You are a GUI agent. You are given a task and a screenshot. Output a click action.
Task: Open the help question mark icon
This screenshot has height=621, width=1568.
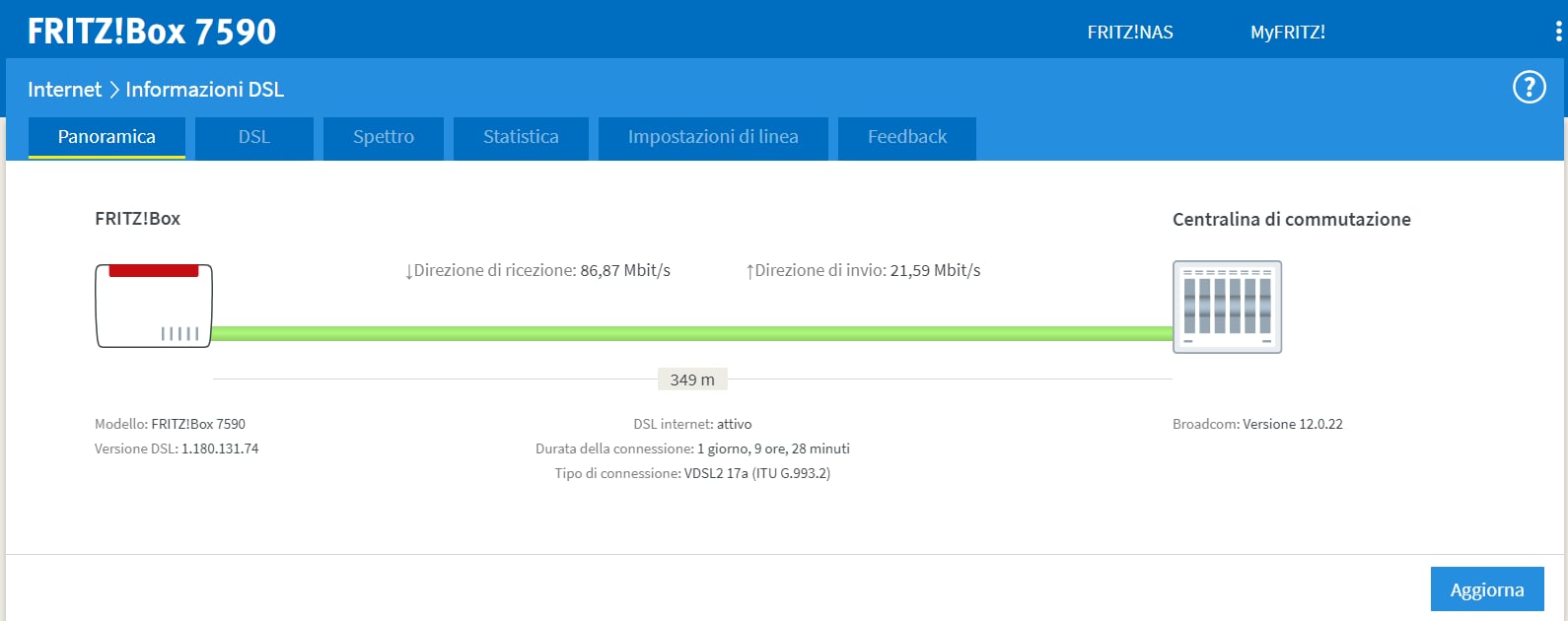(x=1529, y=88)
